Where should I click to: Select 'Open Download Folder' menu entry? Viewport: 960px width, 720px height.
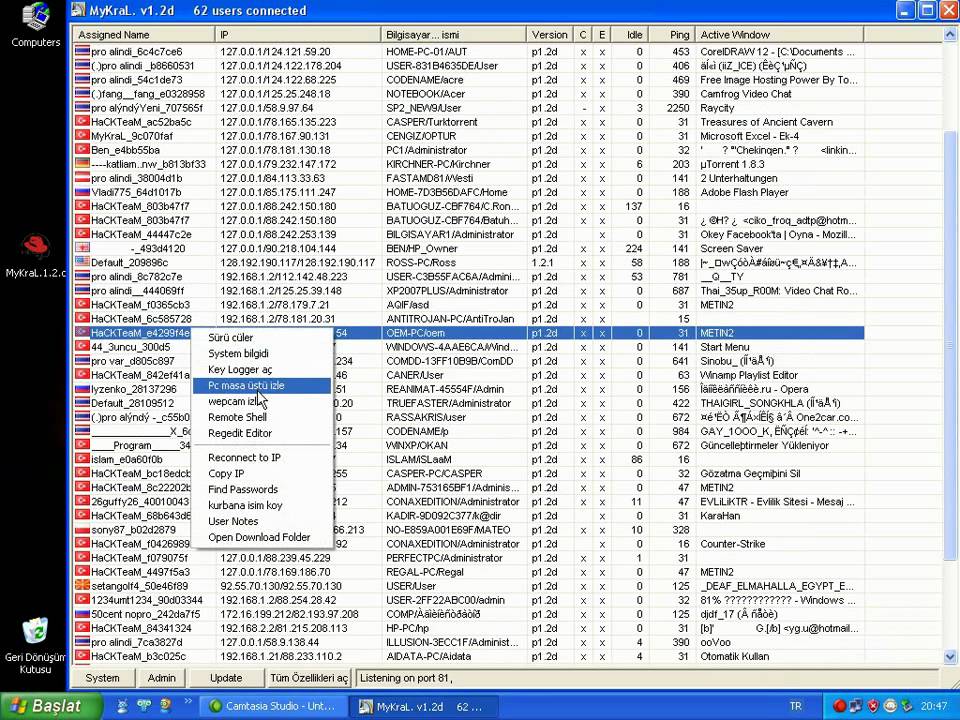(x=261, y=537)
